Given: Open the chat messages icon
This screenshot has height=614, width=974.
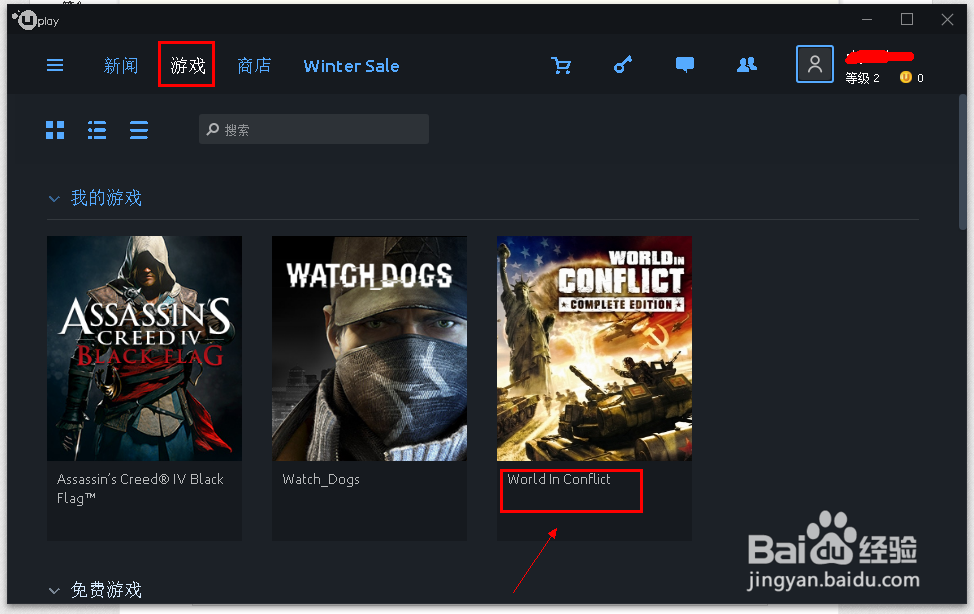Looking at the screenshot, I should point(685,65).
